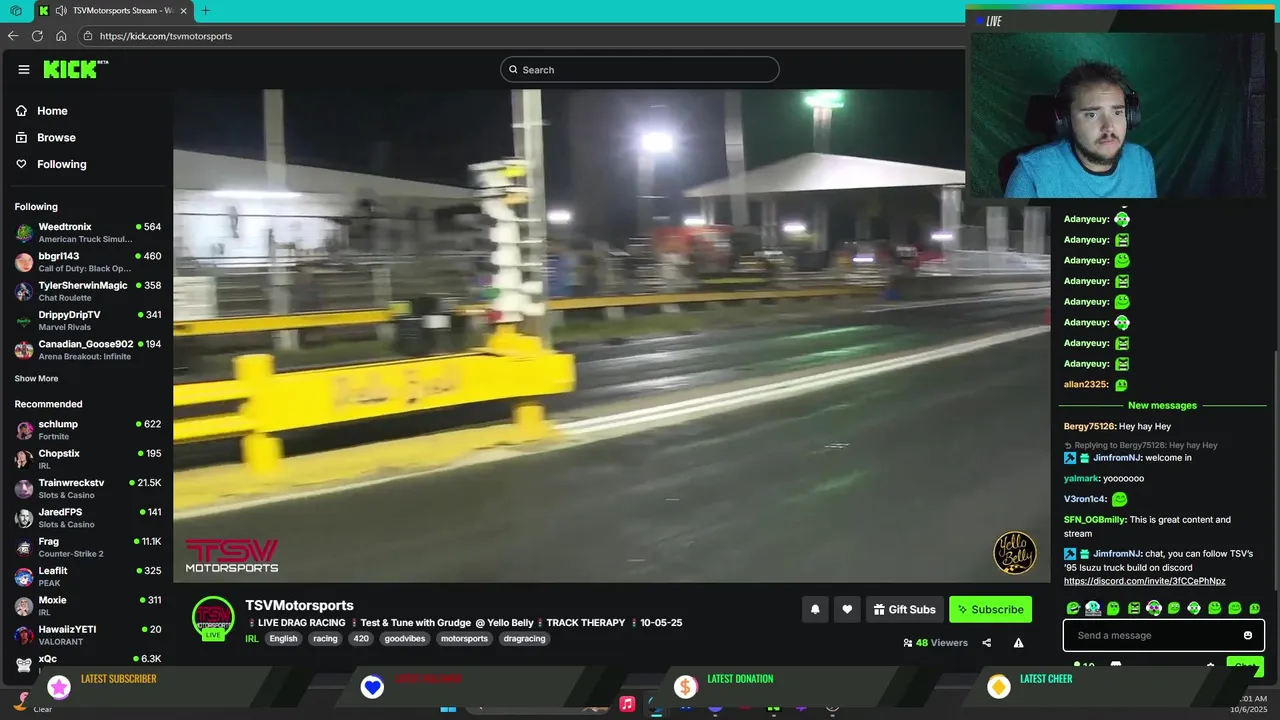This screenshot has height=720, width=1280.
Task: Open TylerSherwinMagic channel in sidebar
Action: point(88,291)
